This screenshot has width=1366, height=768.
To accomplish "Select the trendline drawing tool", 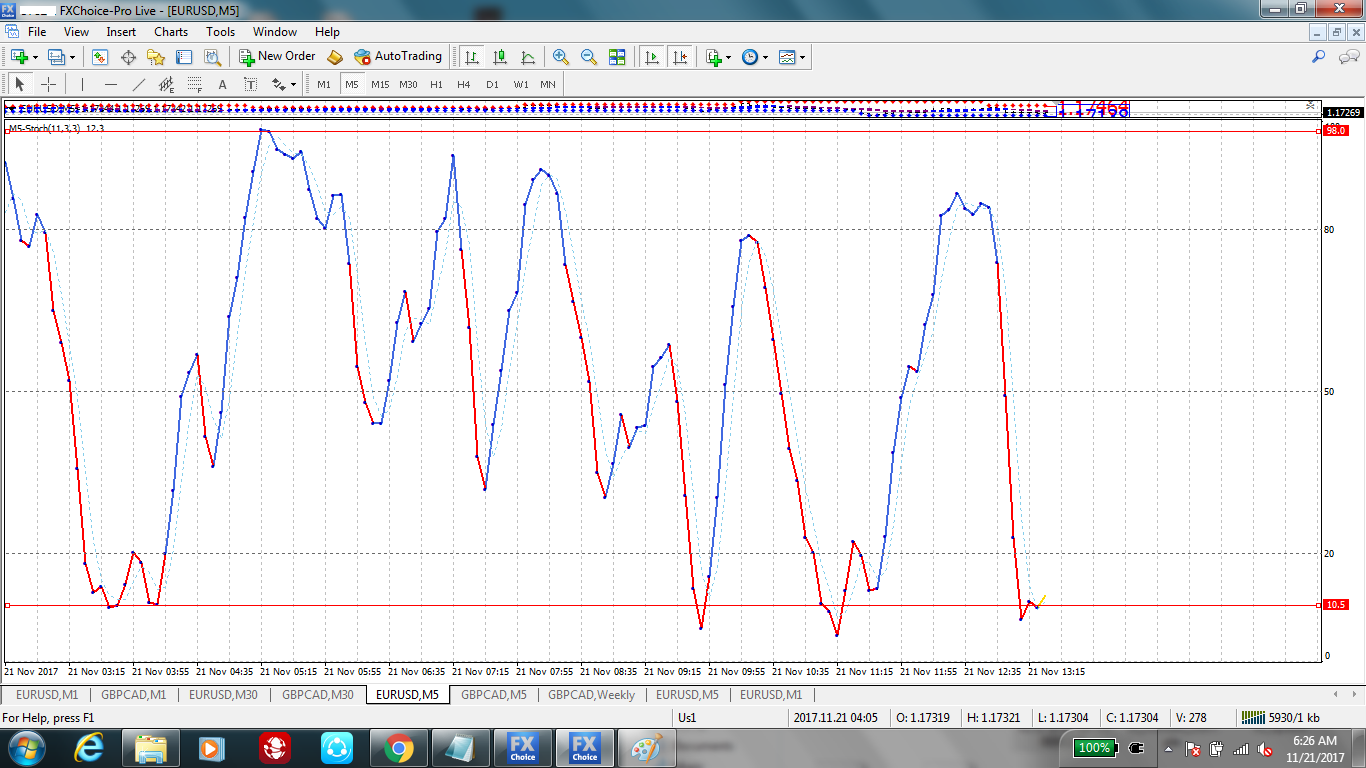I will pos(139,85).
